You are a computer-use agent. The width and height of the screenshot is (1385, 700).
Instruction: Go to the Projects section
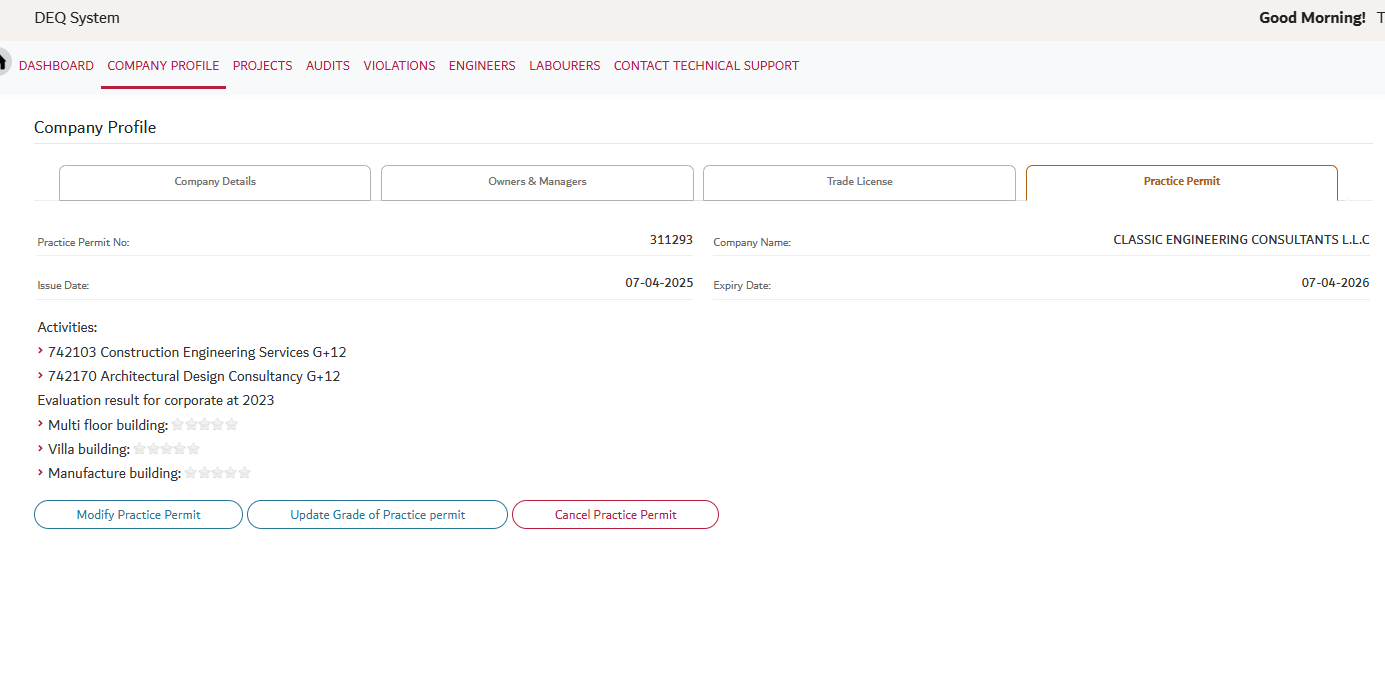tap(262, 66)
